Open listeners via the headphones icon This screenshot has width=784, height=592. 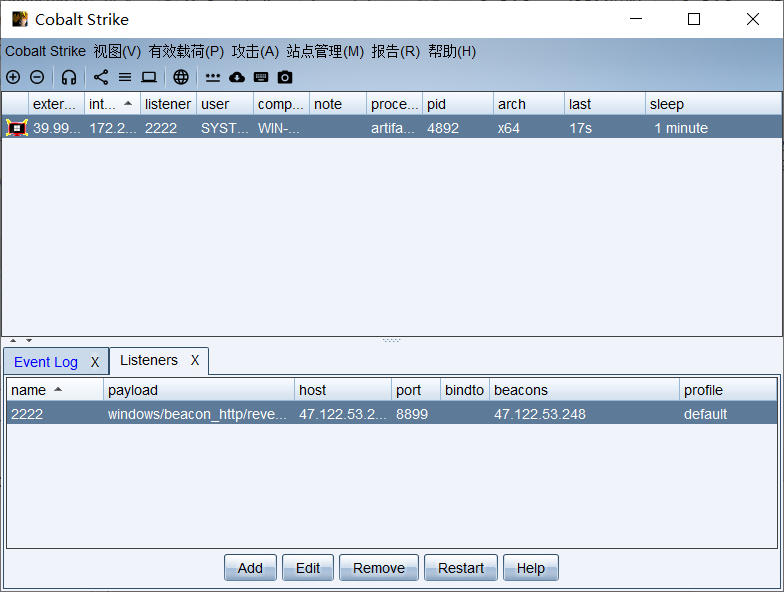click(69, 77)
